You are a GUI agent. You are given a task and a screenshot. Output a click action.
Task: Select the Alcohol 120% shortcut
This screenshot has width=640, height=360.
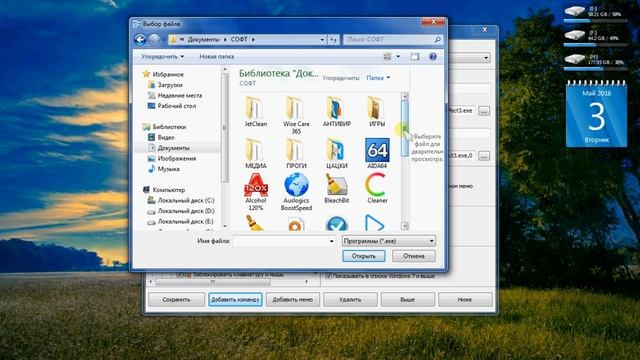[256, 192]
